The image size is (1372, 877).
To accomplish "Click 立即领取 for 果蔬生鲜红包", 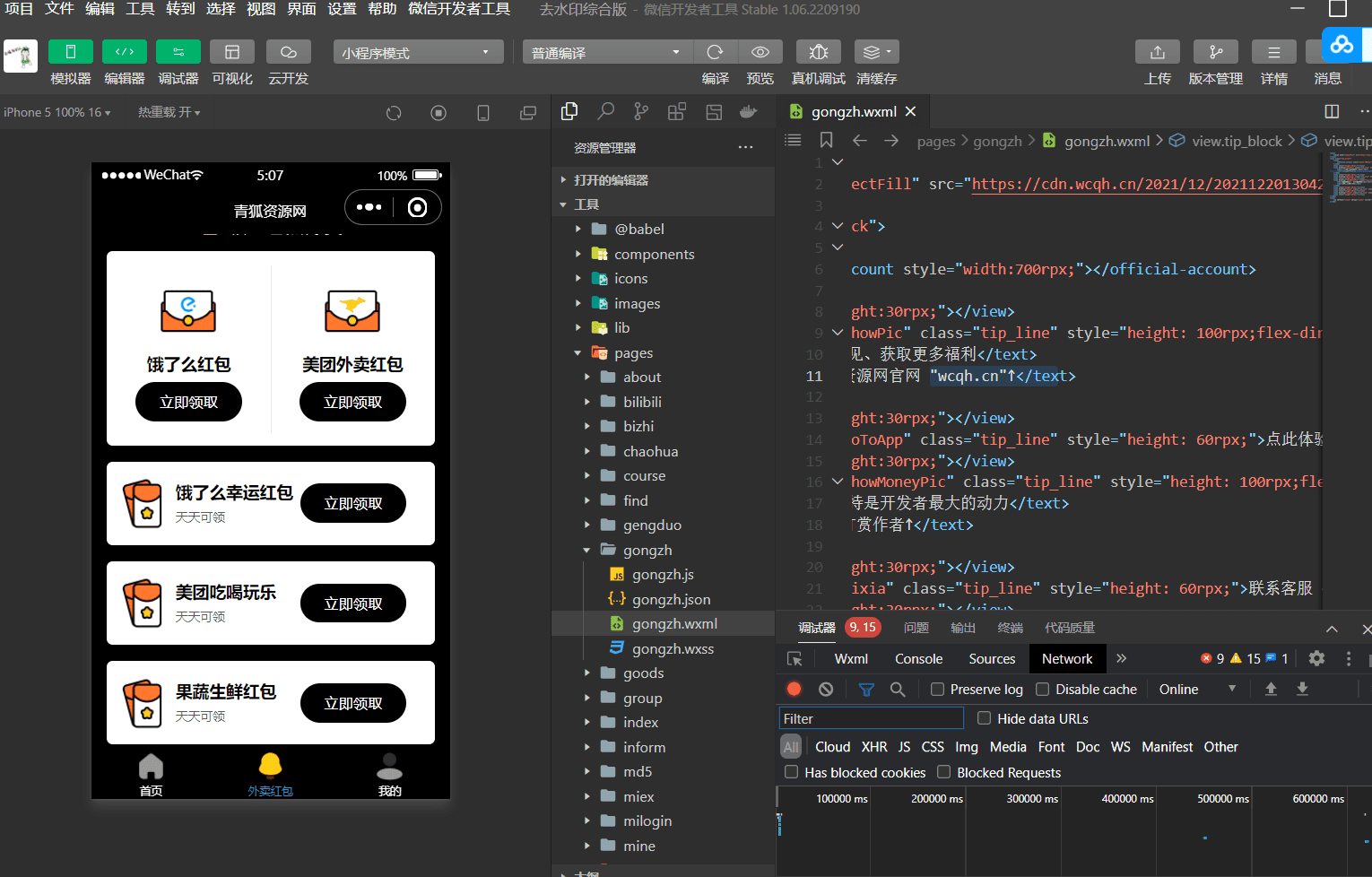I will pos(353,703).
